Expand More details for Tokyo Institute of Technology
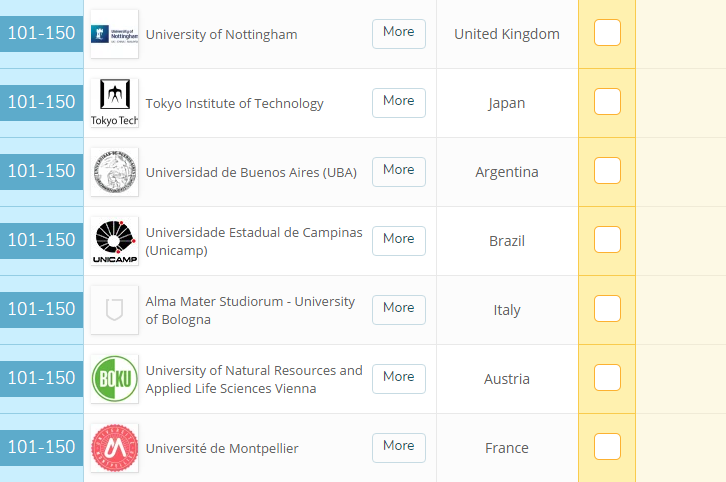Image resolution: width=726 pixels, height=482 pixels. pyautogui.click(x=398, y=102)
